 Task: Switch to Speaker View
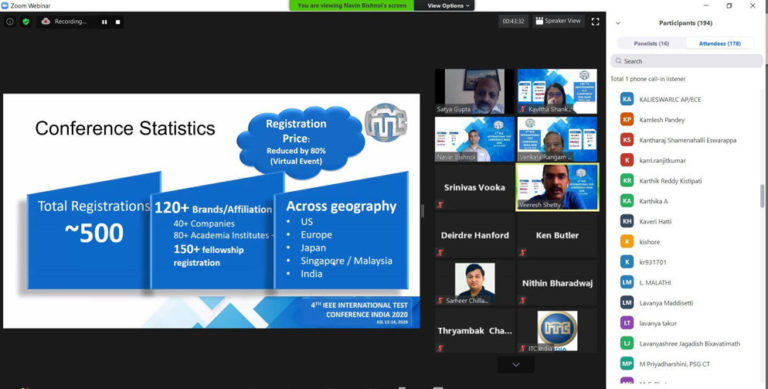coord(558,21)
